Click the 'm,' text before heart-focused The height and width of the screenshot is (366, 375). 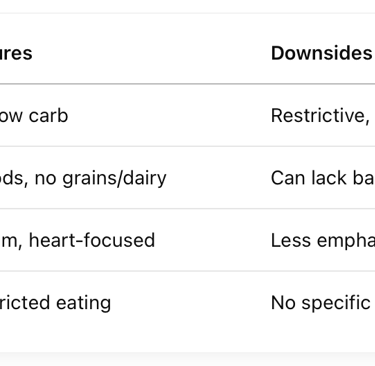(11, 241)
